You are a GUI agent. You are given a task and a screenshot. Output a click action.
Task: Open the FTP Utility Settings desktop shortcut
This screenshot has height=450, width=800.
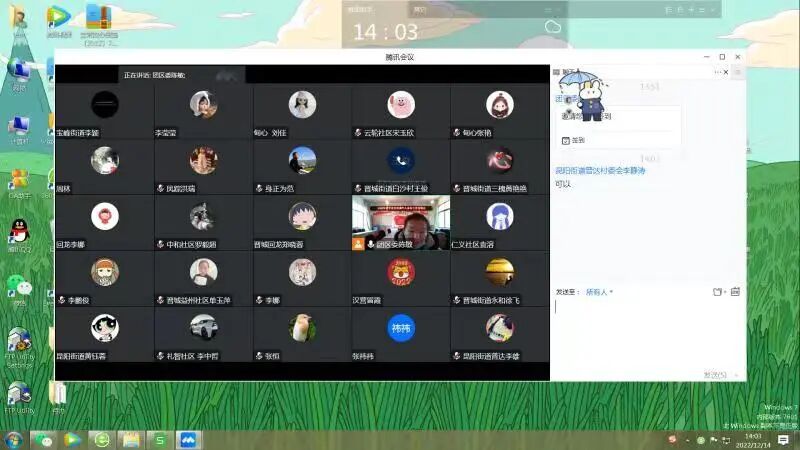(19, 348)
